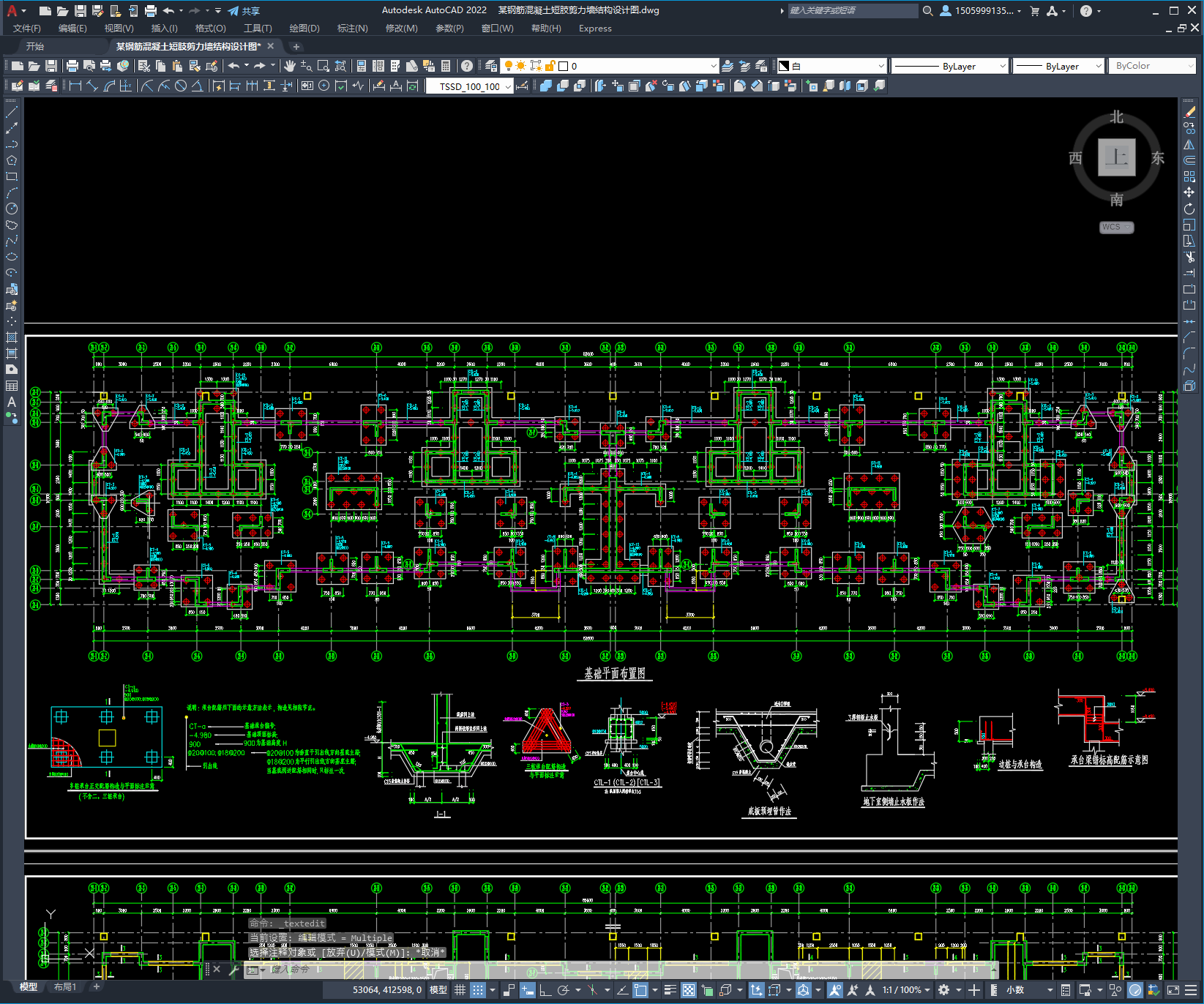The height and width of the screenshot is (1004, 1204).
Task: Select the Pan hand tool
Action: pyautogui.click(x=290, y=66)
